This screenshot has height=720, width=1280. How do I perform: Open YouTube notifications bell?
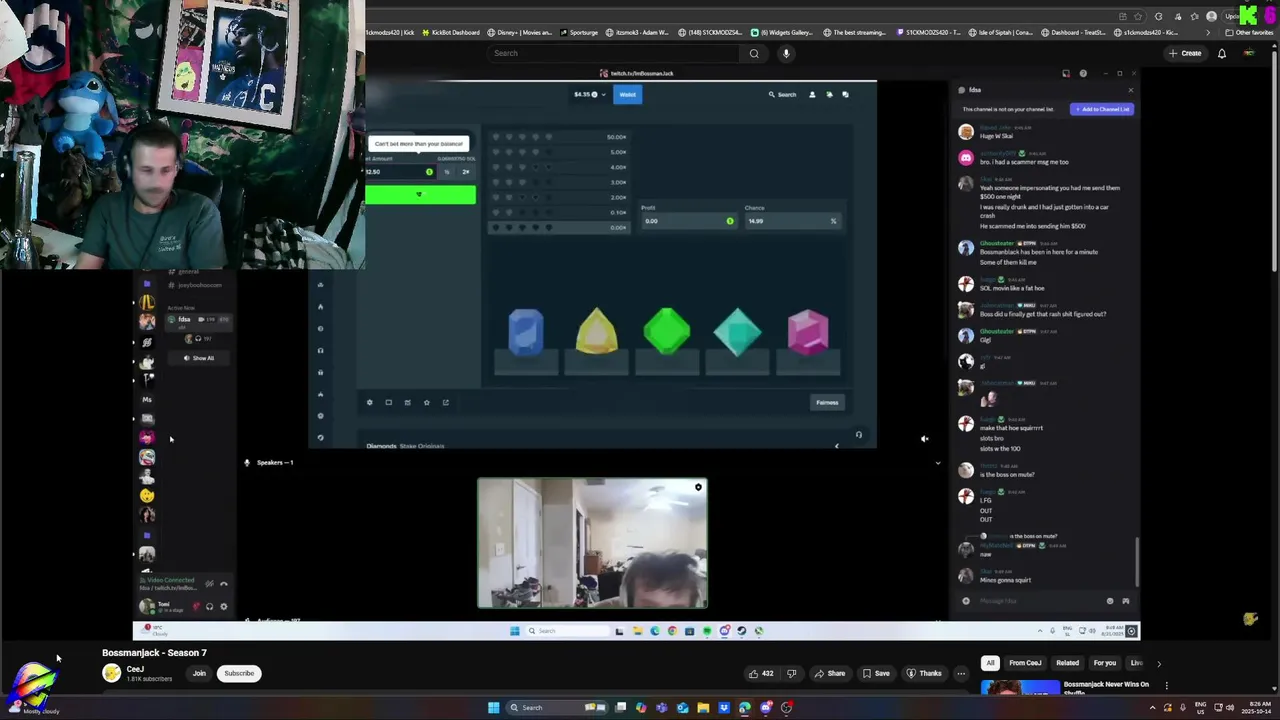point(1222,53)
